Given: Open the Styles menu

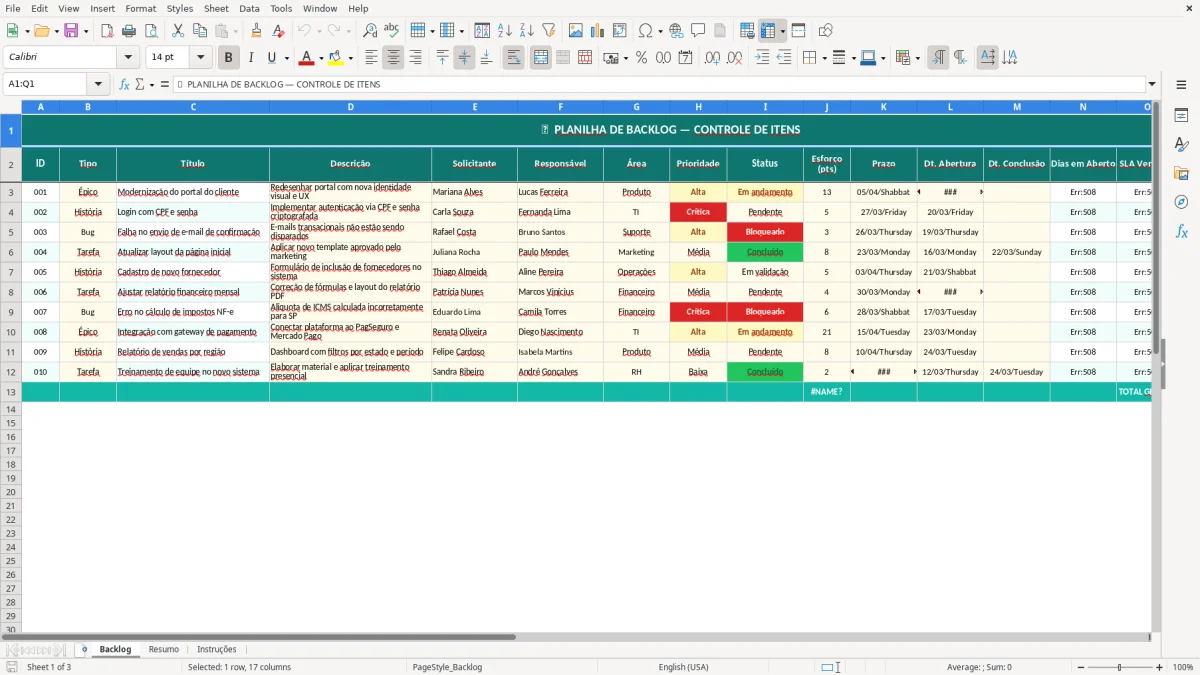Looking at the screenshot, I should click(x=180, y=8).
